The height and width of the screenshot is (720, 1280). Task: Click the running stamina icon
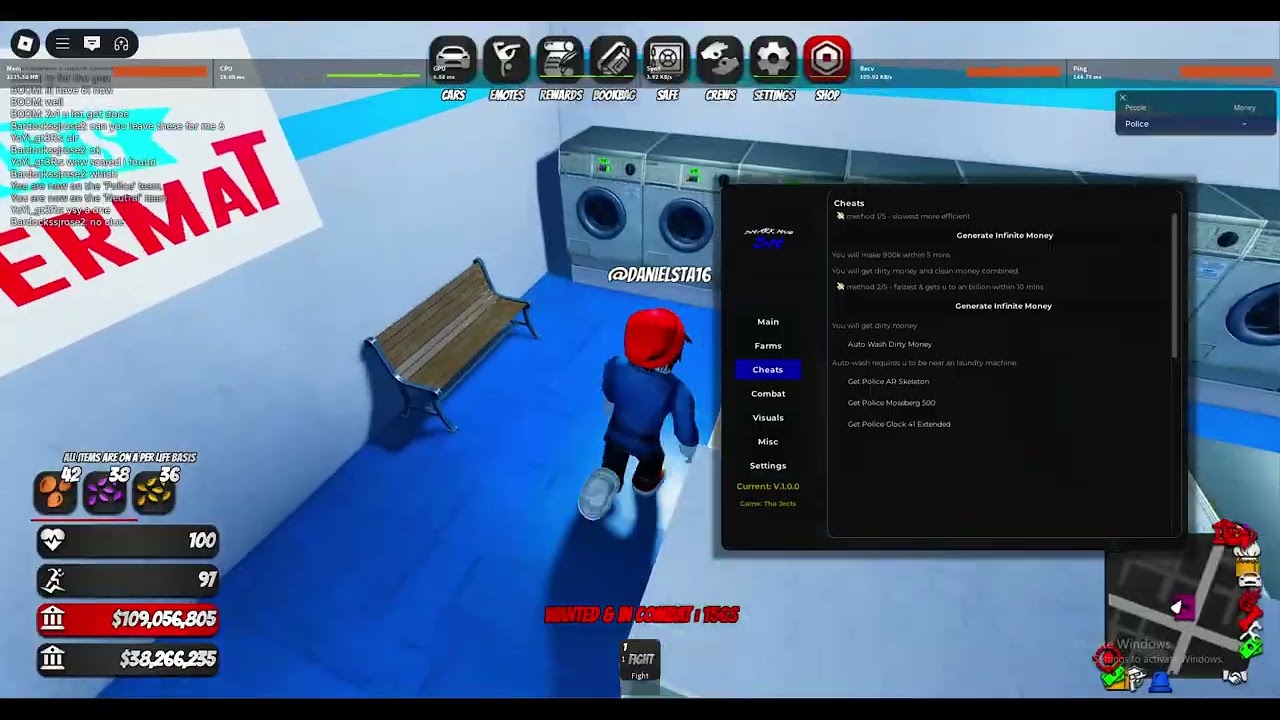53,579
